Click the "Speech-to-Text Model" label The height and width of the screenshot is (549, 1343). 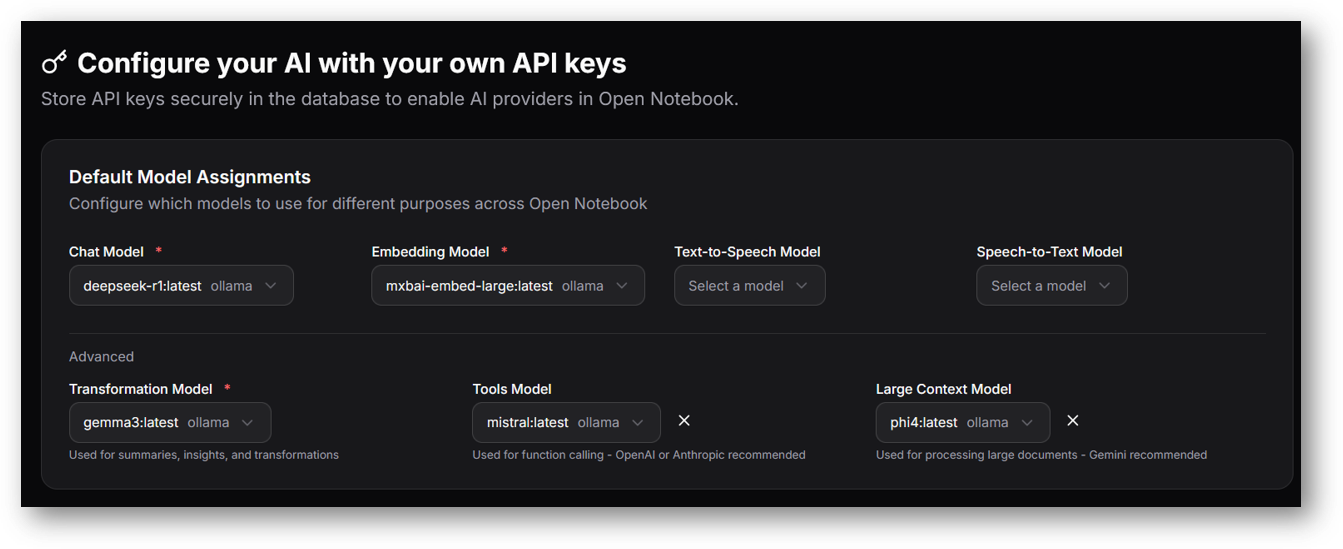click(1049, 252)
